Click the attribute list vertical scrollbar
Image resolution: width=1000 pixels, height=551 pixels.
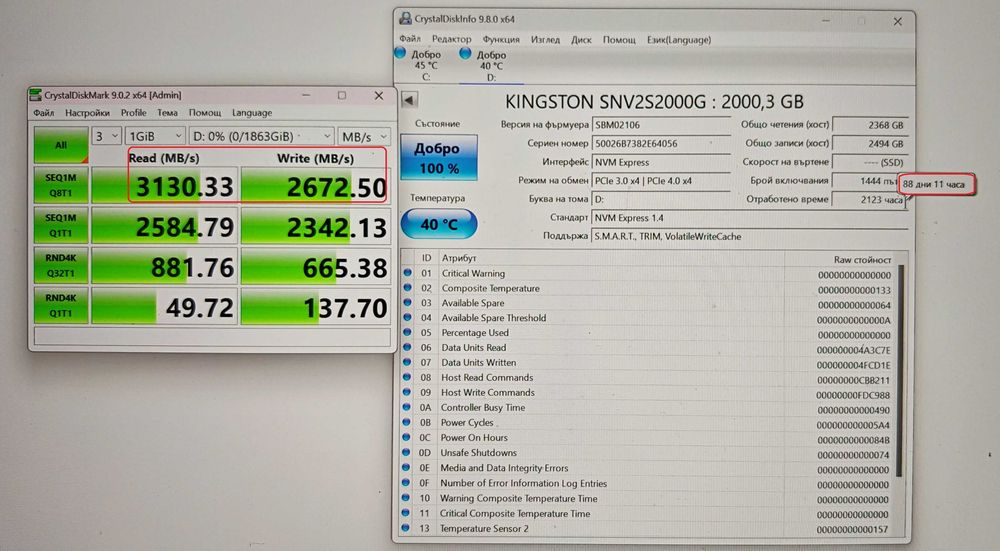click(900, 370)
